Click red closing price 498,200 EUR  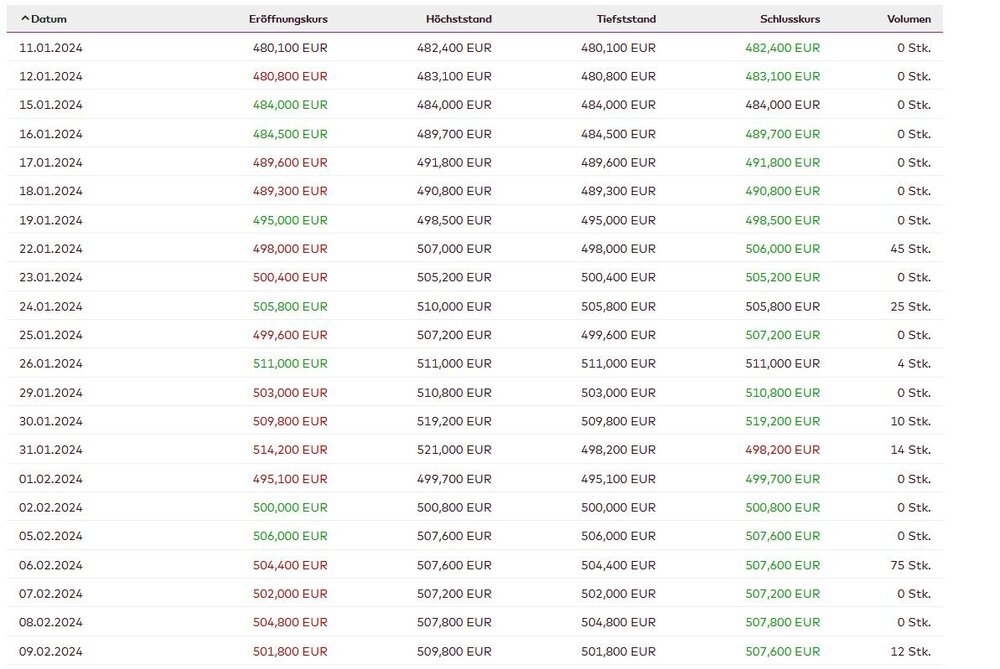pyautogui.click(x=782, y=450)
